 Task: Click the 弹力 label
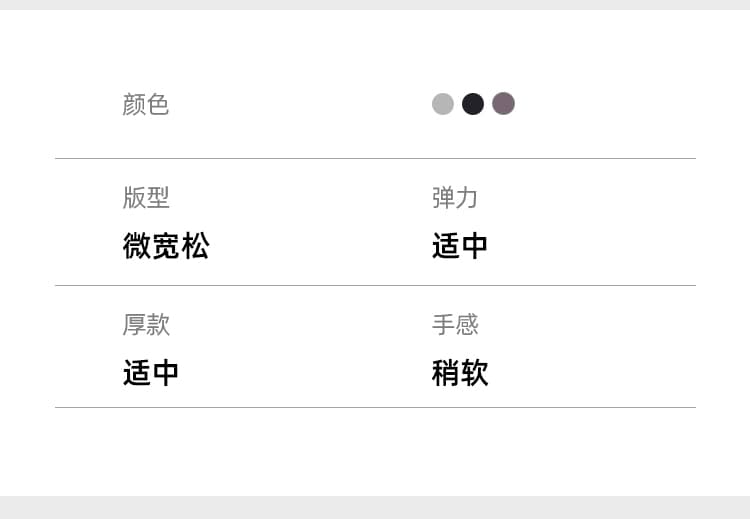click(x=455, y=197)
